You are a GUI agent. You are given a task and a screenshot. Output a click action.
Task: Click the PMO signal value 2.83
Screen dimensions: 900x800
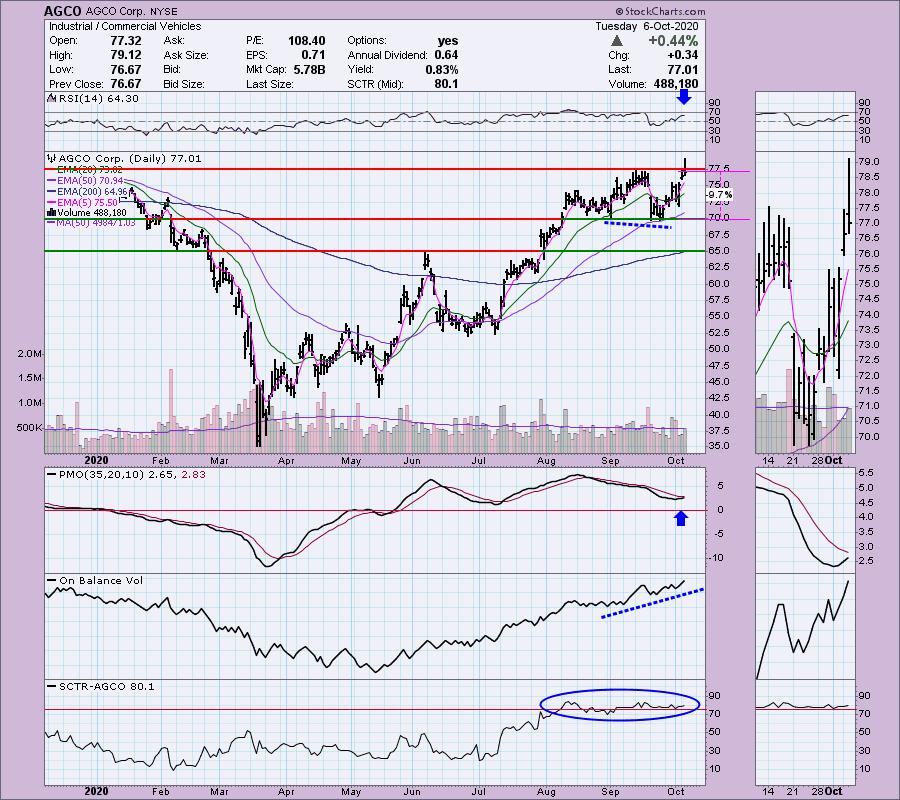click(193, 475)
